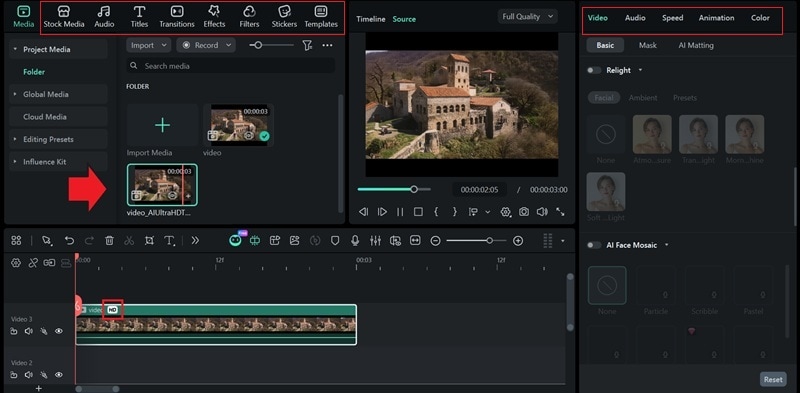
Task: Open the AI Copilot robot icon
Action: click(x=235, y=240)
